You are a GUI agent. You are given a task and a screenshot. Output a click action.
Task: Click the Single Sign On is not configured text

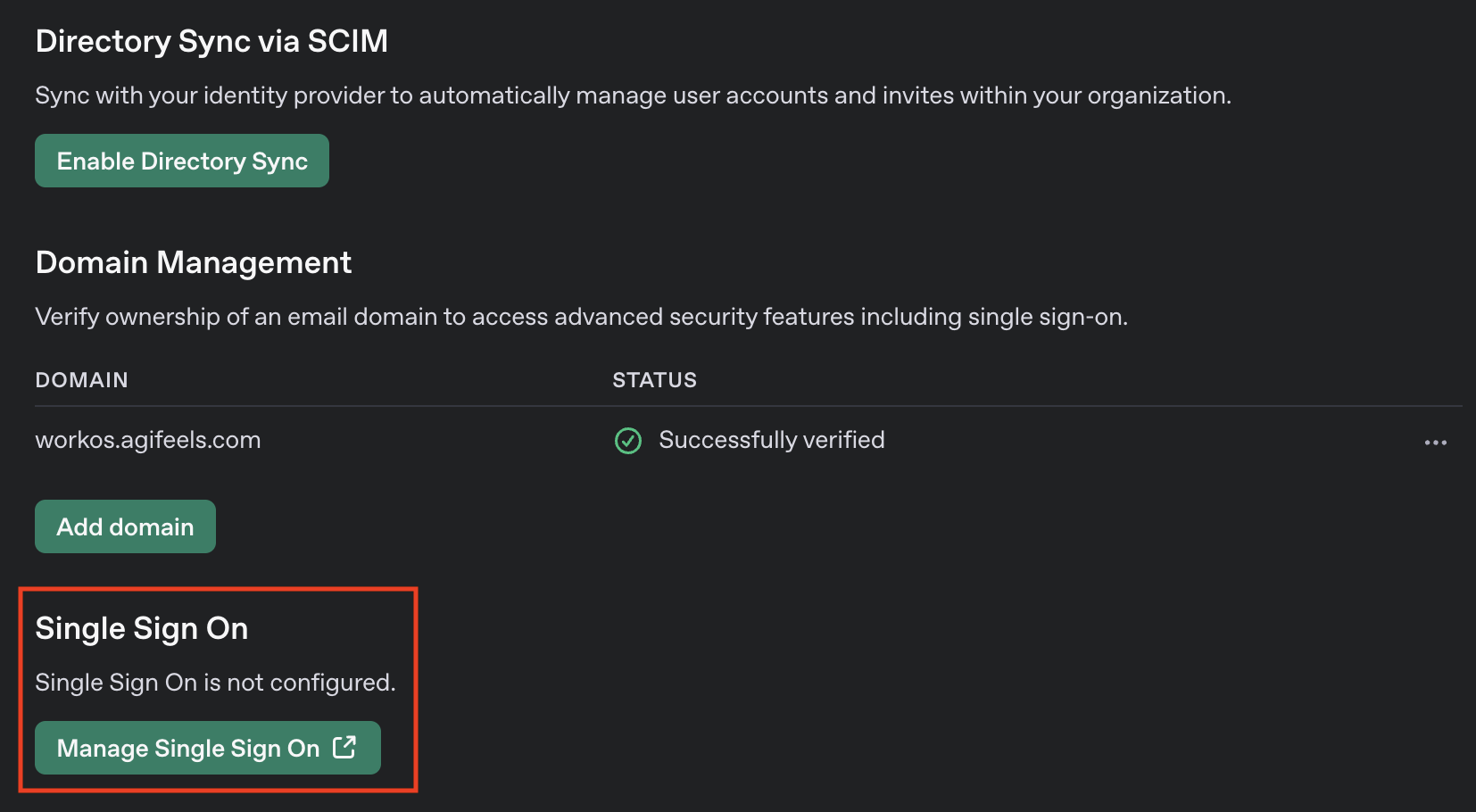[x=214, y=682]
